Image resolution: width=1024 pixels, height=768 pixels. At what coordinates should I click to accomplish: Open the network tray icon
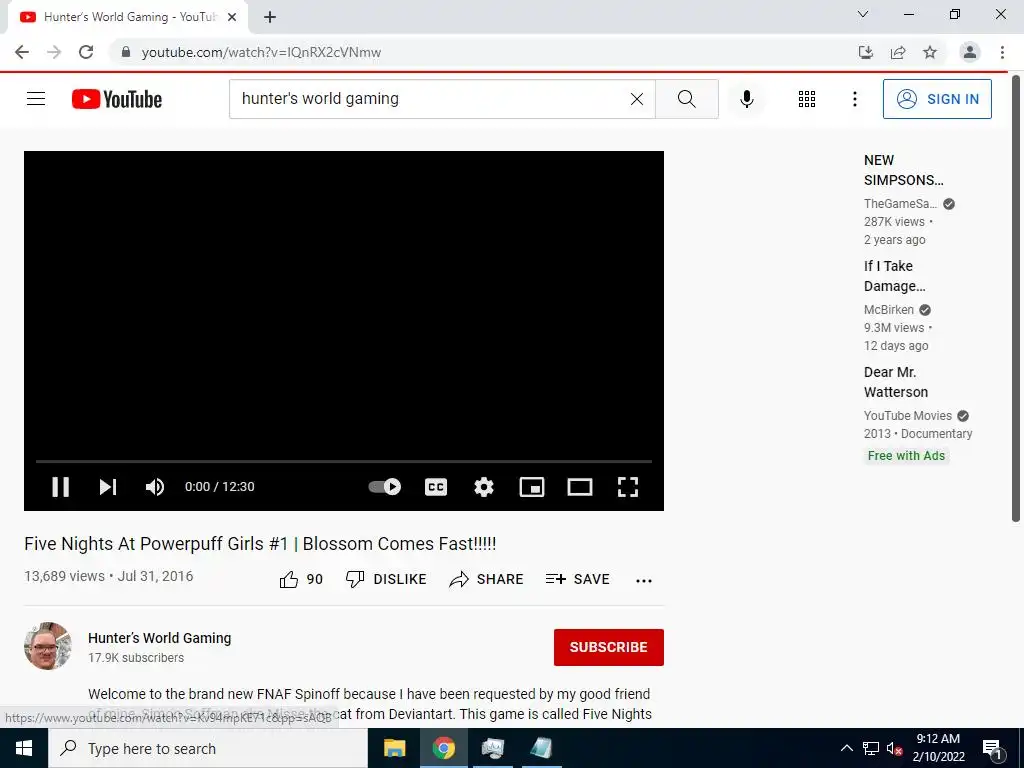pyautogui.click(x=871, y=748)
